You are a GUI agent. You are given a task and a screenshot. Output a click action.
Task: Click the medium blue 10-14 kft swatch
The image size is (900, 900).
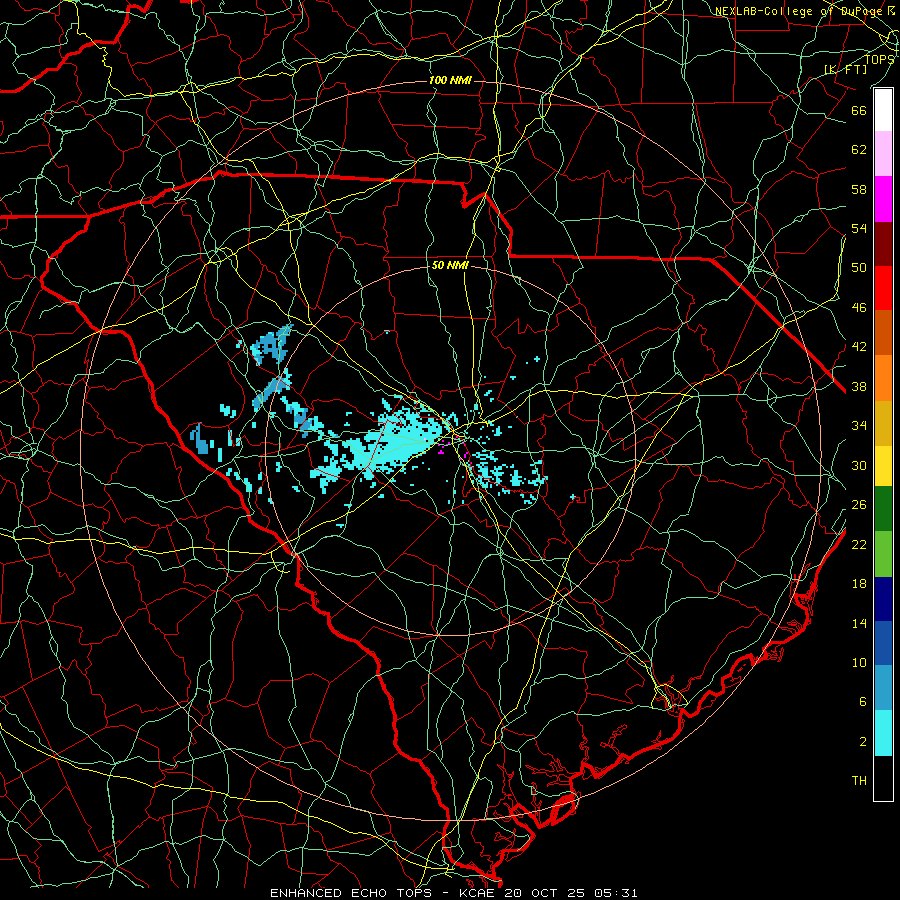pos(883,643)
